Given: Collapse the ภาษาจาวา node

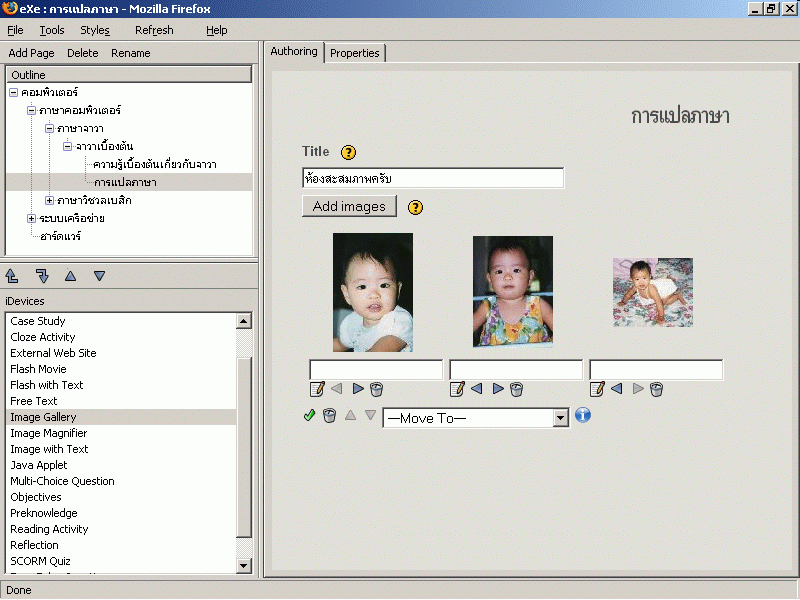Looking at the screenshot, I should (49, 128).
